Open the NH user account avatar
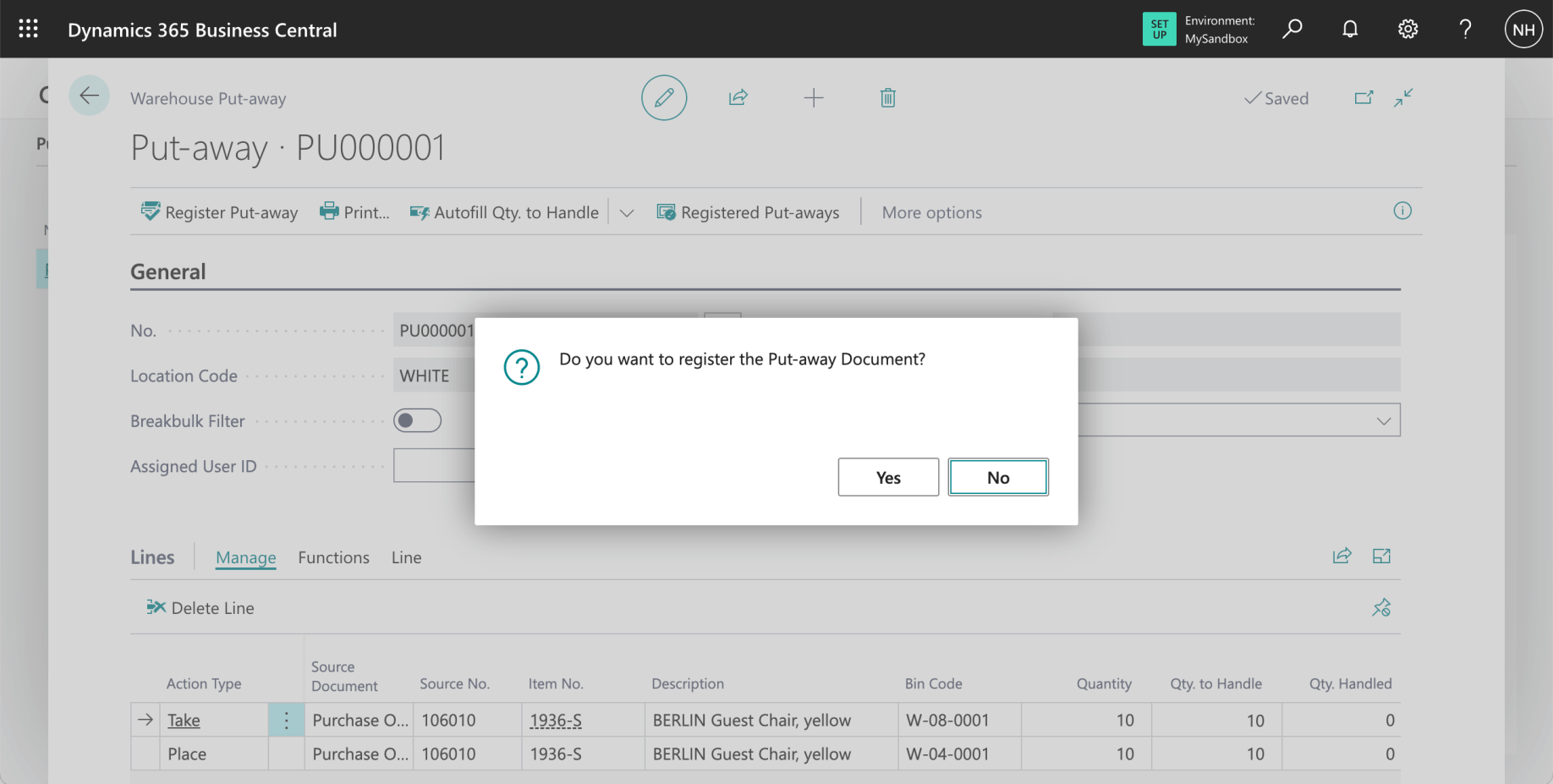1553x784 pixels. point(1523,29)
